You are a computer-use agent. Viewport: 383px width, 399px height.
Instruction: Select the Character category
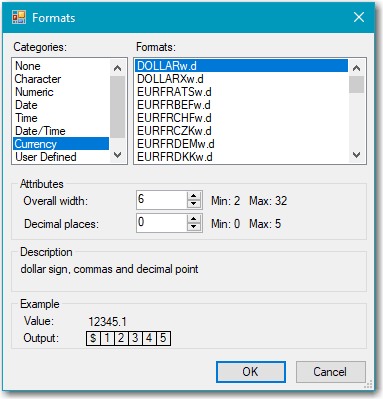click(x=61, y=79)
